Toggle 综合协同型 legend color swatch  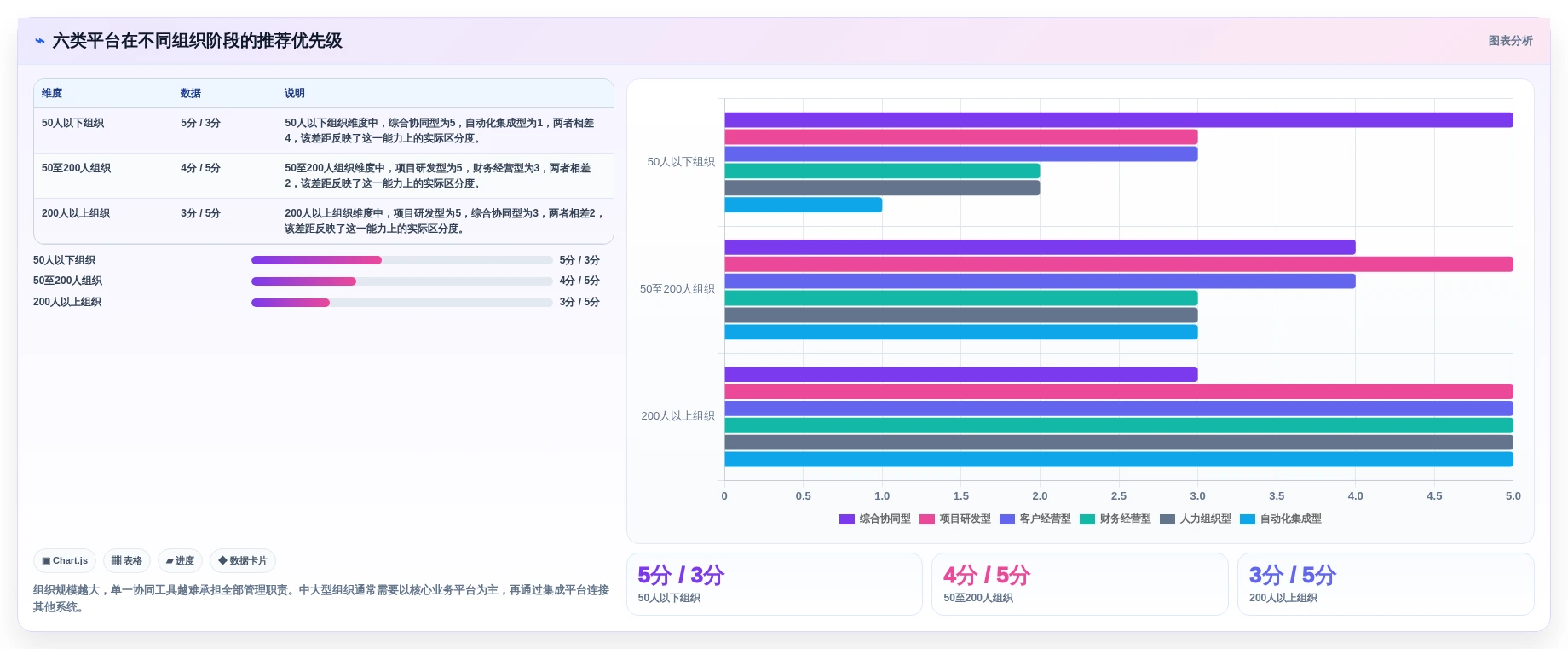846,519
